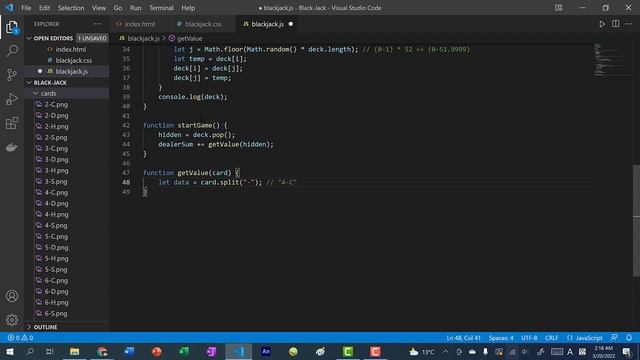The image size is (640, 360).
Task: Click the Run Code play icon
Action: point(602,24)
